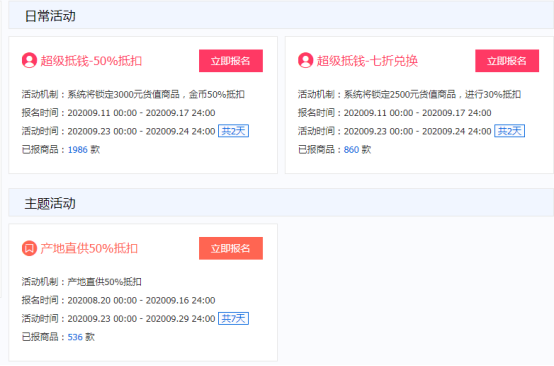
Task: Open the 产地直供50%抵扣 activity title
Action: tap(89, 248)
